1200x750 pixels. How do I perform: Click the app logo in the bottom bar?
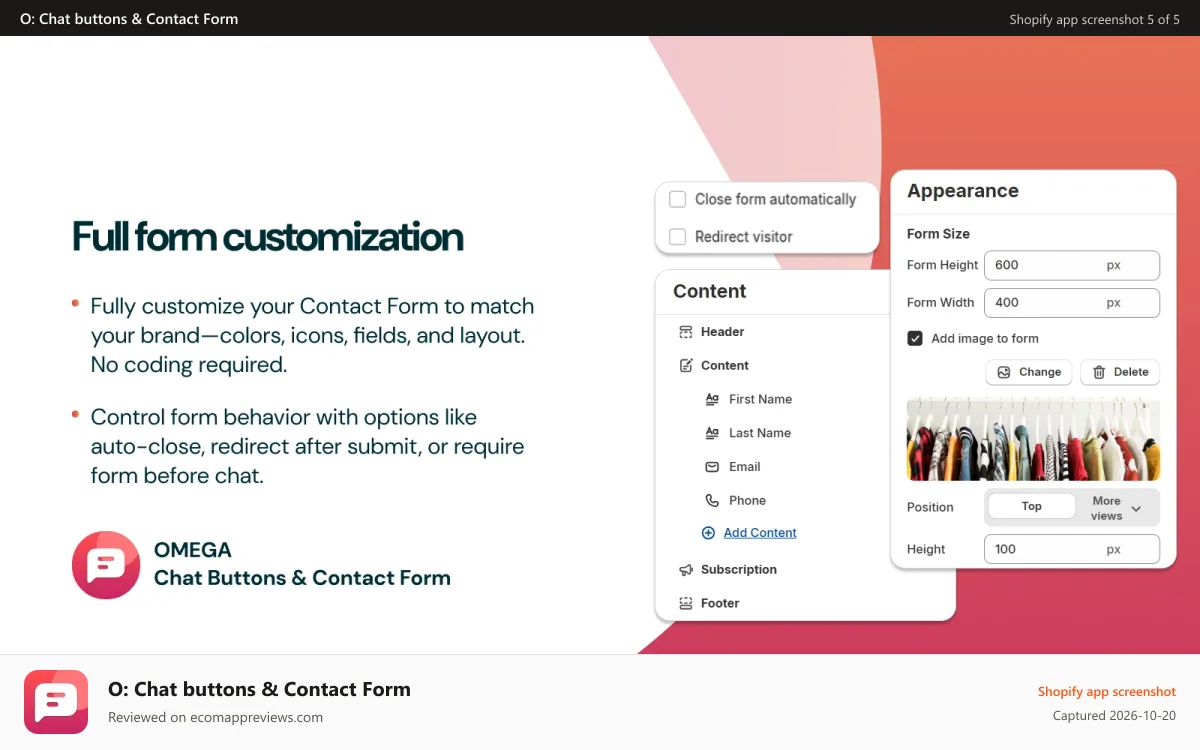[x=56, y=702]
